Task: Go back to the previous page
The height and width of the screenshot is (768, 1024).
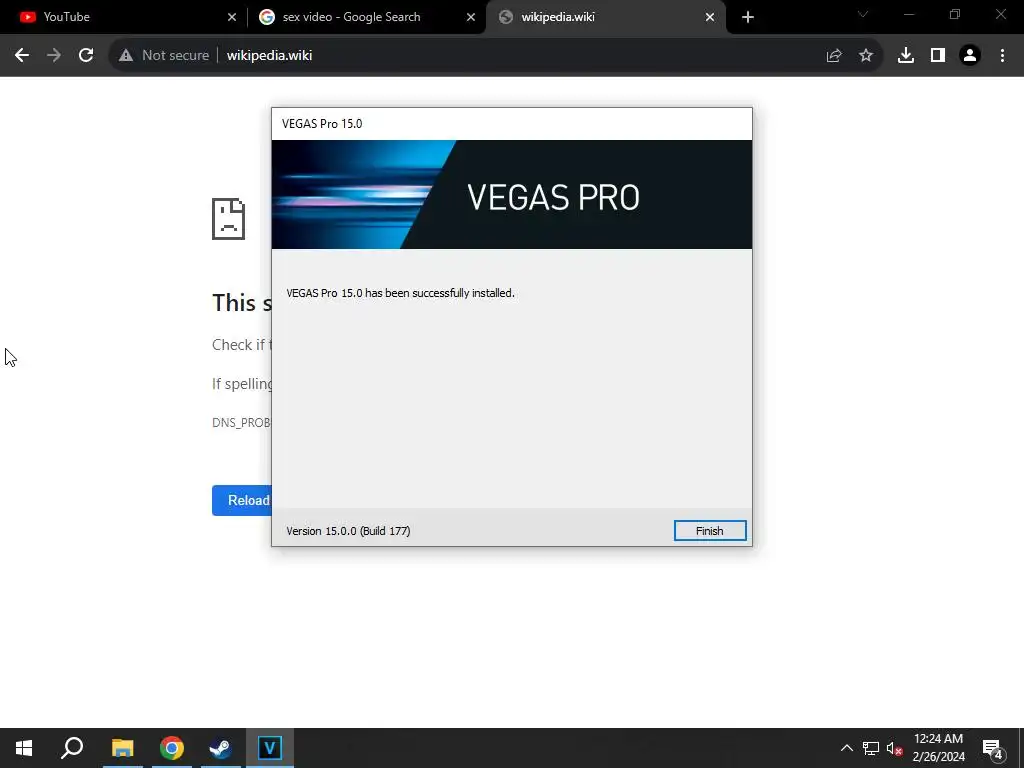Action: (22, 56)
